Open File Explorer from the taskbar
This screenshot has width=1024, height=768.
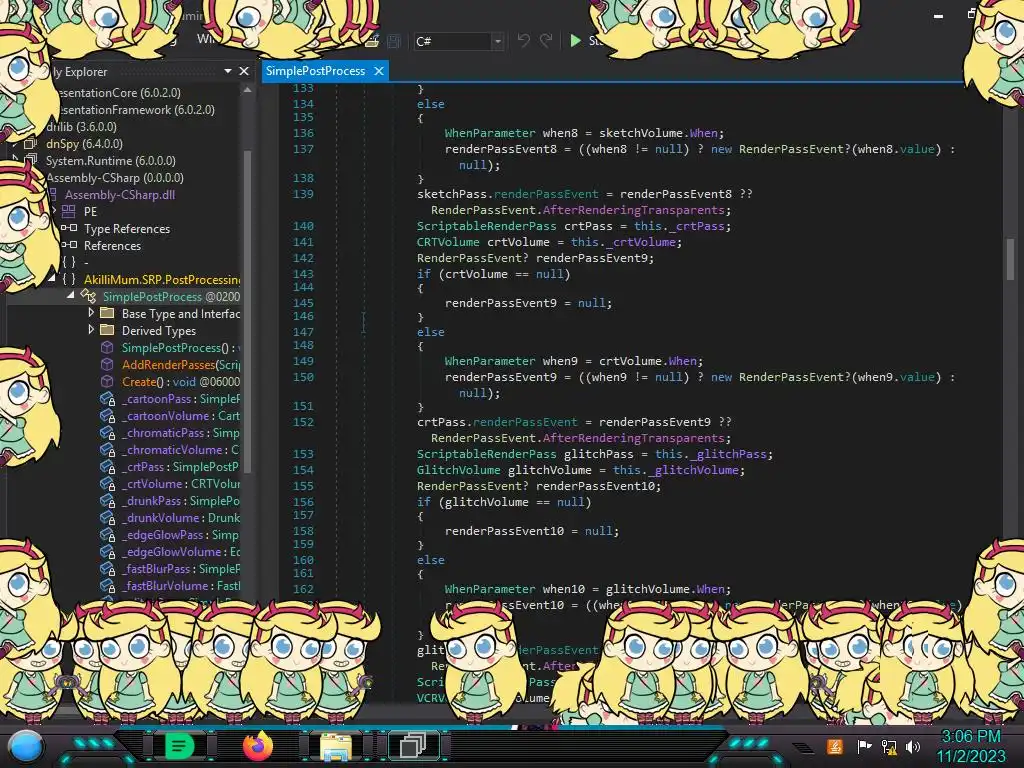point(335,746)
